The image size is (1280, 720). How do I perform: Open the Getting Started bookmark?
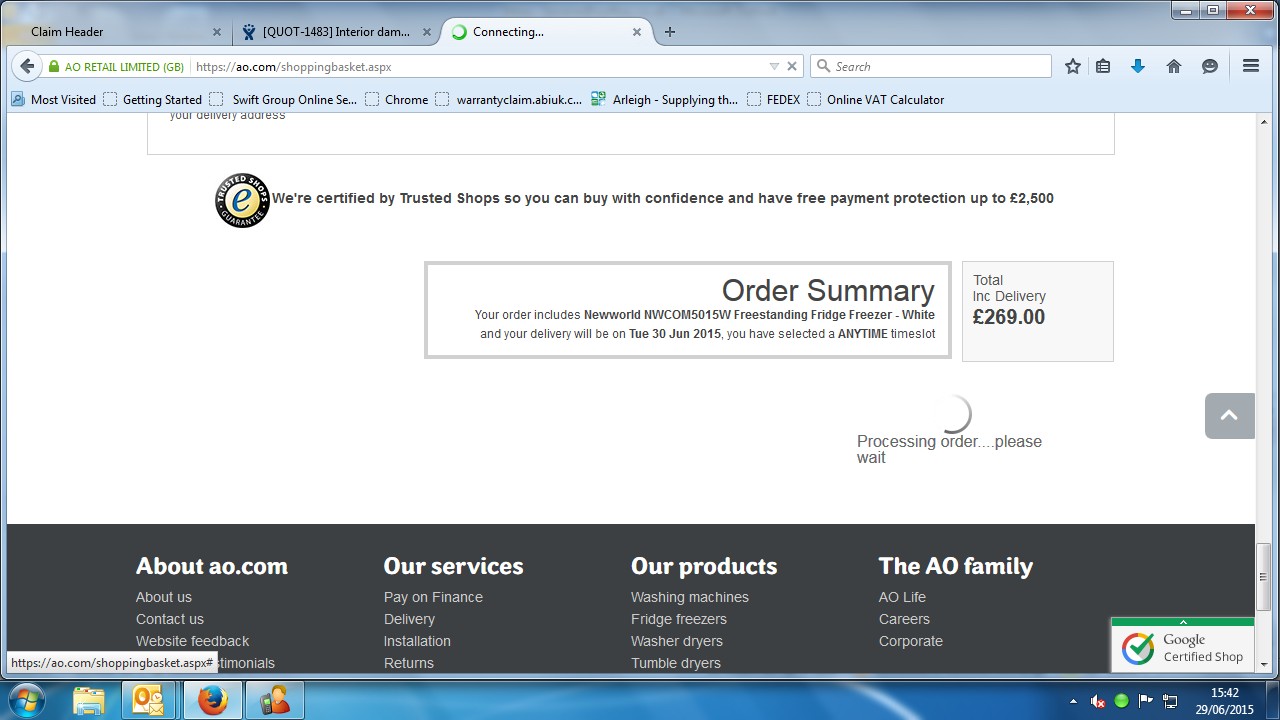point(152,99)
